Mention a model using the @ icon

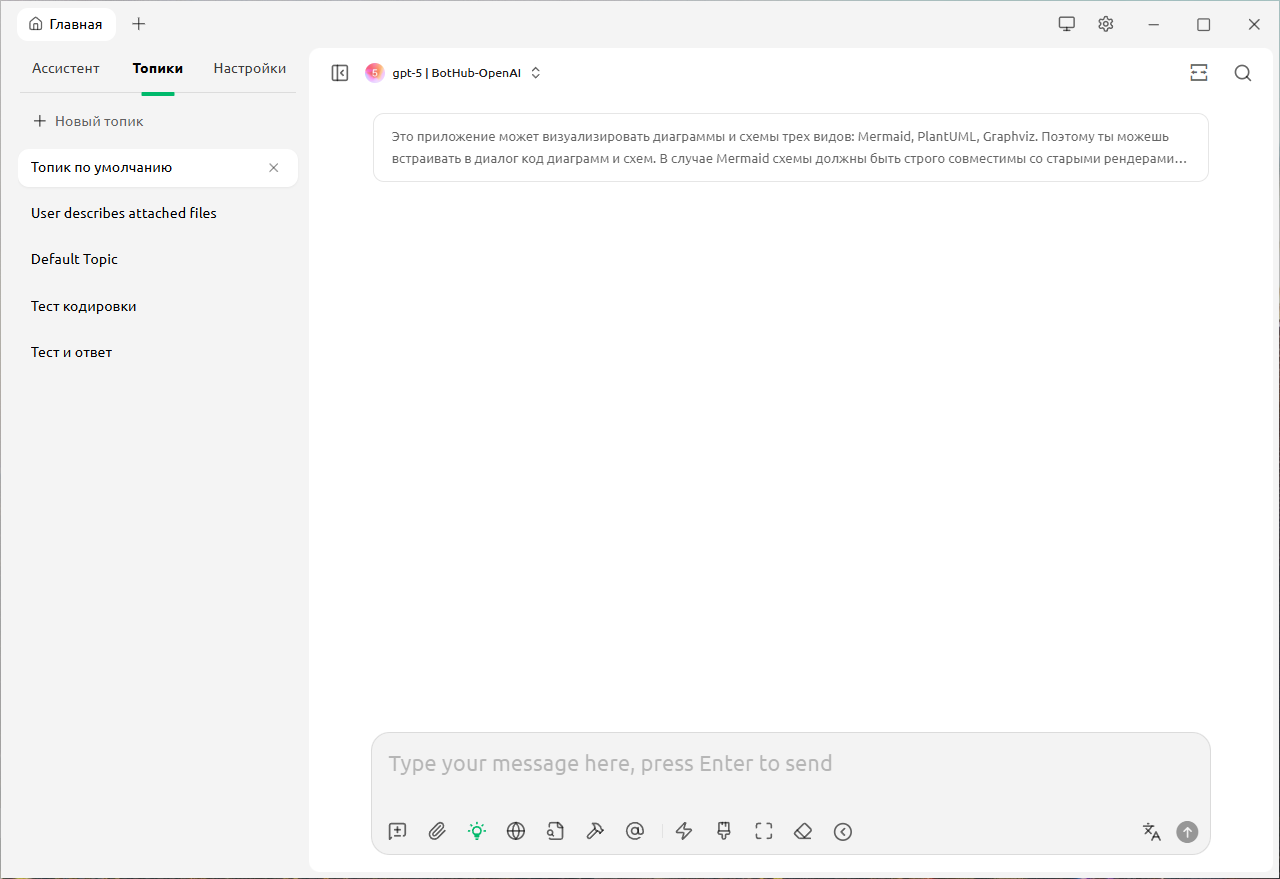pyautogui.click(x=635, y=831)
